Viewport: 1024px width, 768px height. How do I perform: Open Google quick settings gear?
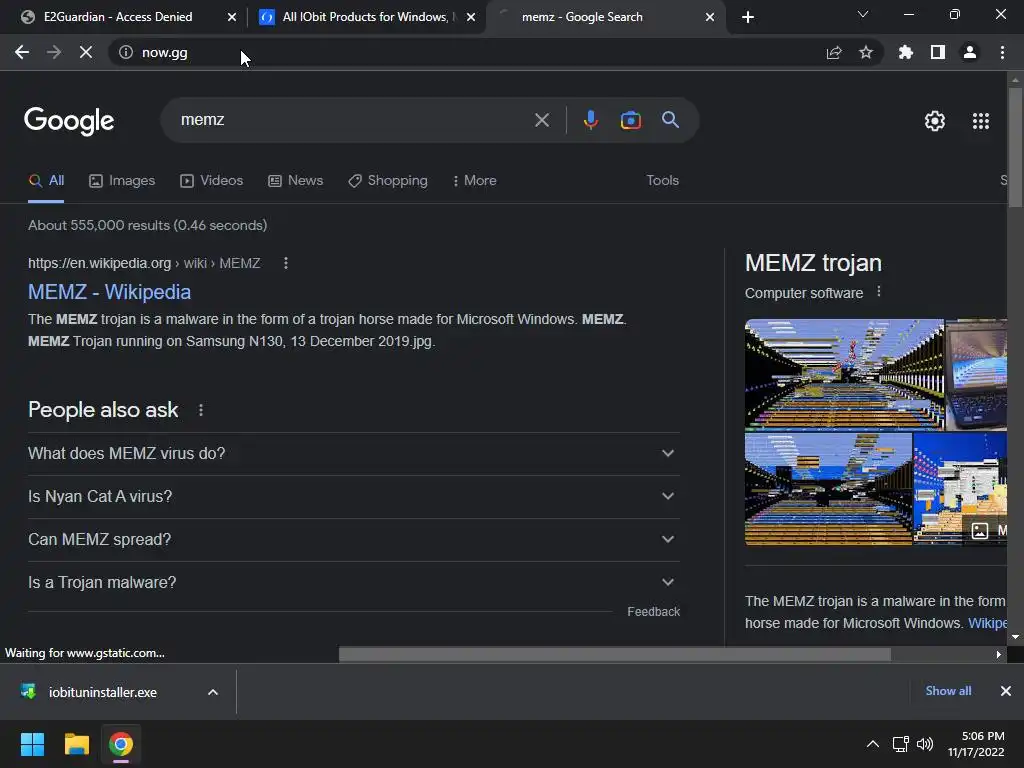(935, 121)
